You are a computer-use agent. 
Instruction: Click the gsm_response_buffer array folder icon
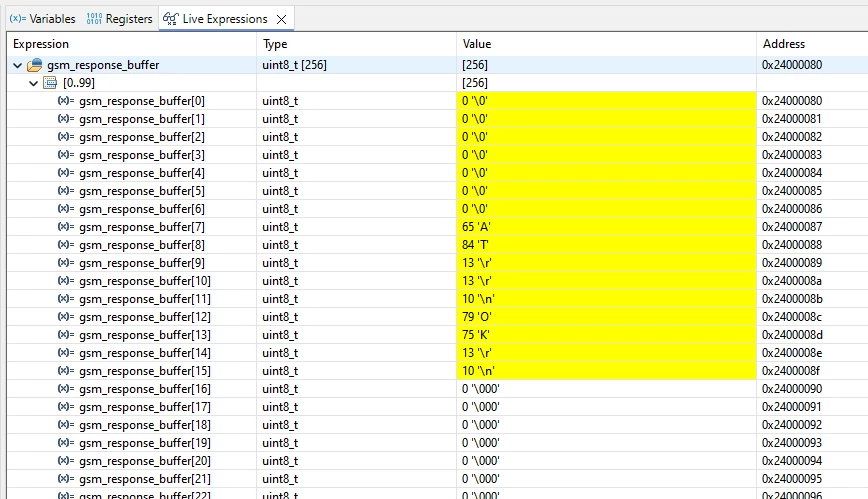tap(34, 65)
